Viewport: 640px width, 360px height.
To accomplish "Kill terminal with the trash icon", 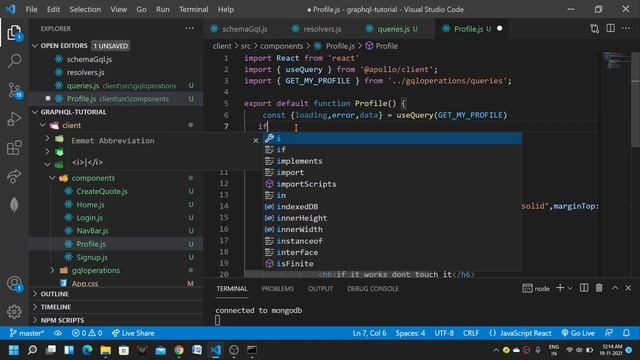I will 599,288.
